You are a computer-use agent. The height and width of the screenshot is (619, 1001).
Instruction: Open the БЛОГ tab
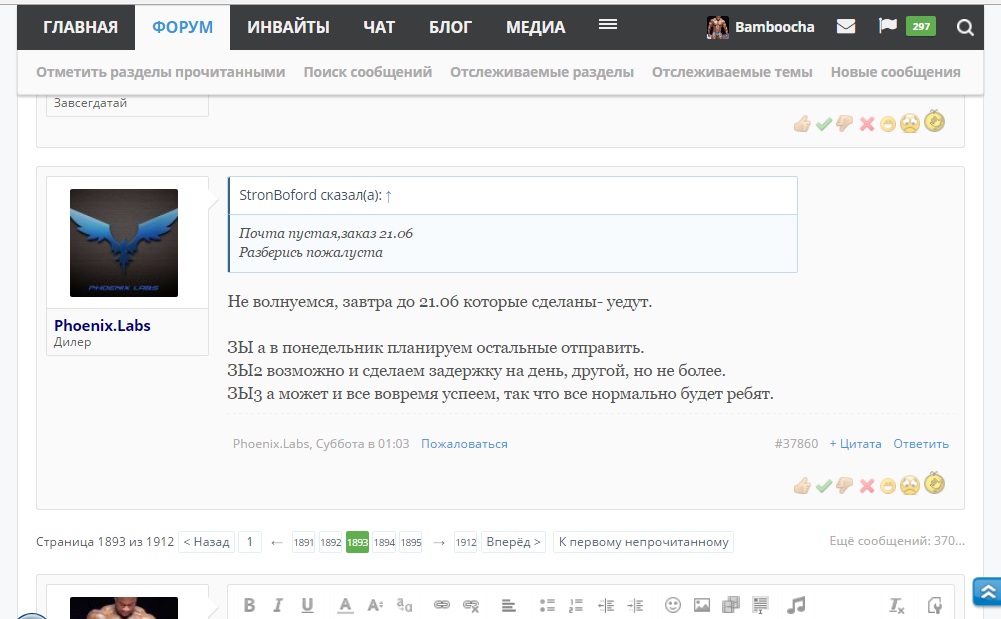[450, 27]
